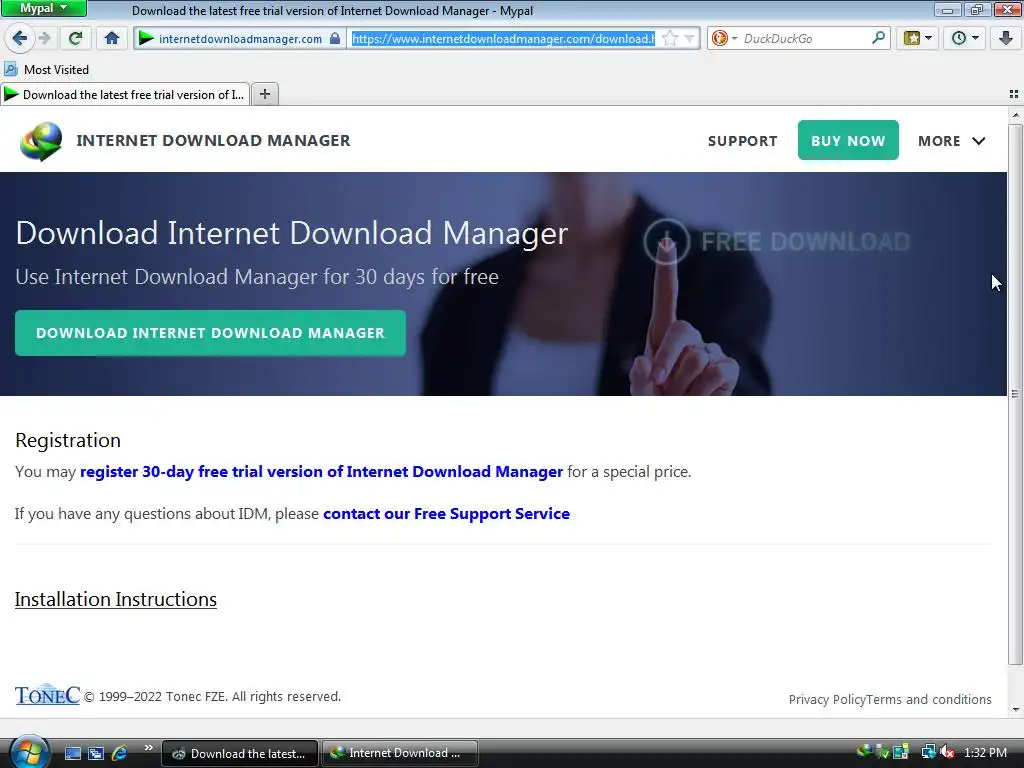The width and height of the screenshot is (1024, 768).
Task: Open the SUPPORT page
Action: pyautogui.click(x=743, y=141)
